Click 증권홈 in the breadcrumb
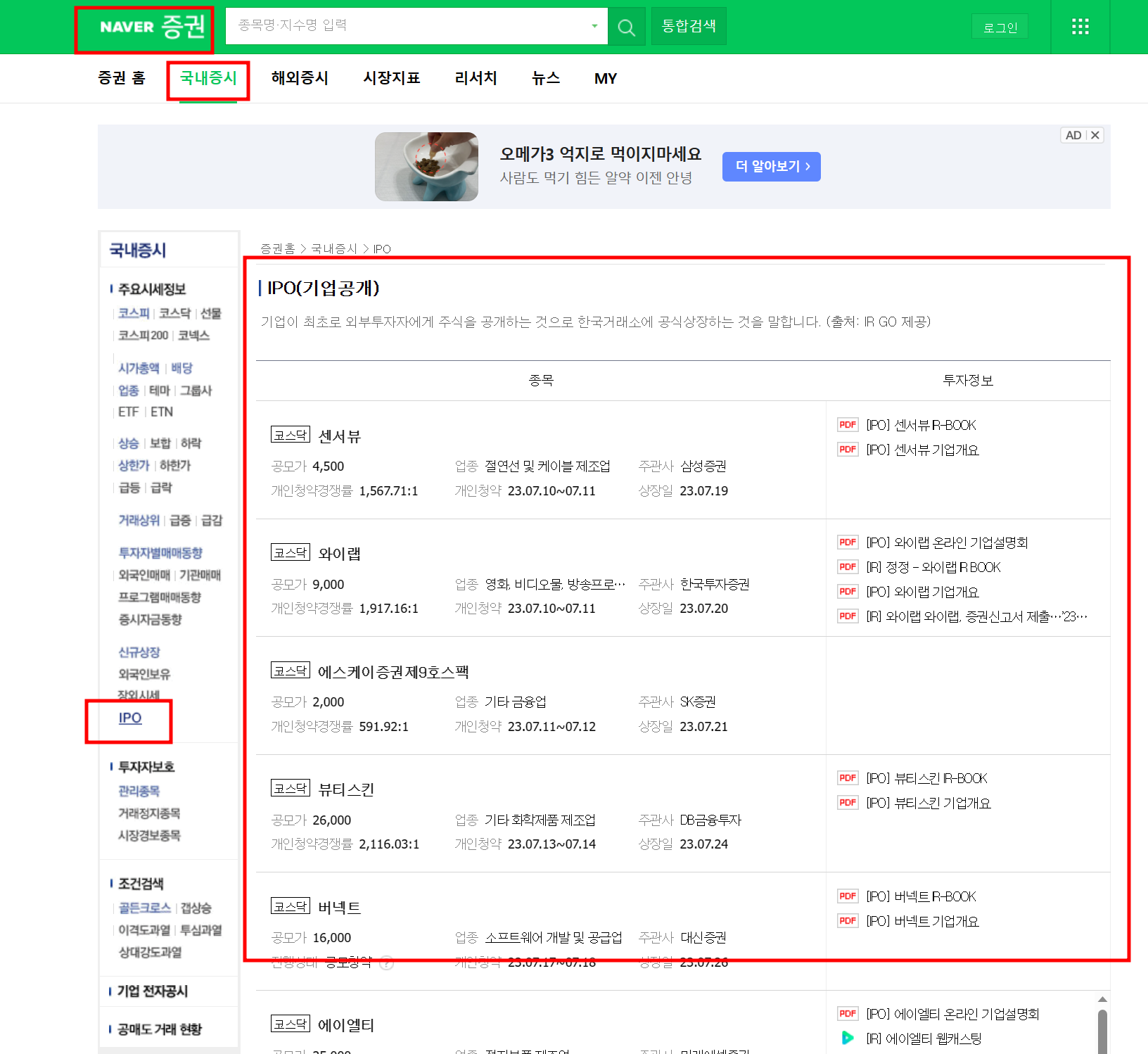Image resolution: width=1148 pixels, height=1054 pixels. (278, 248)
